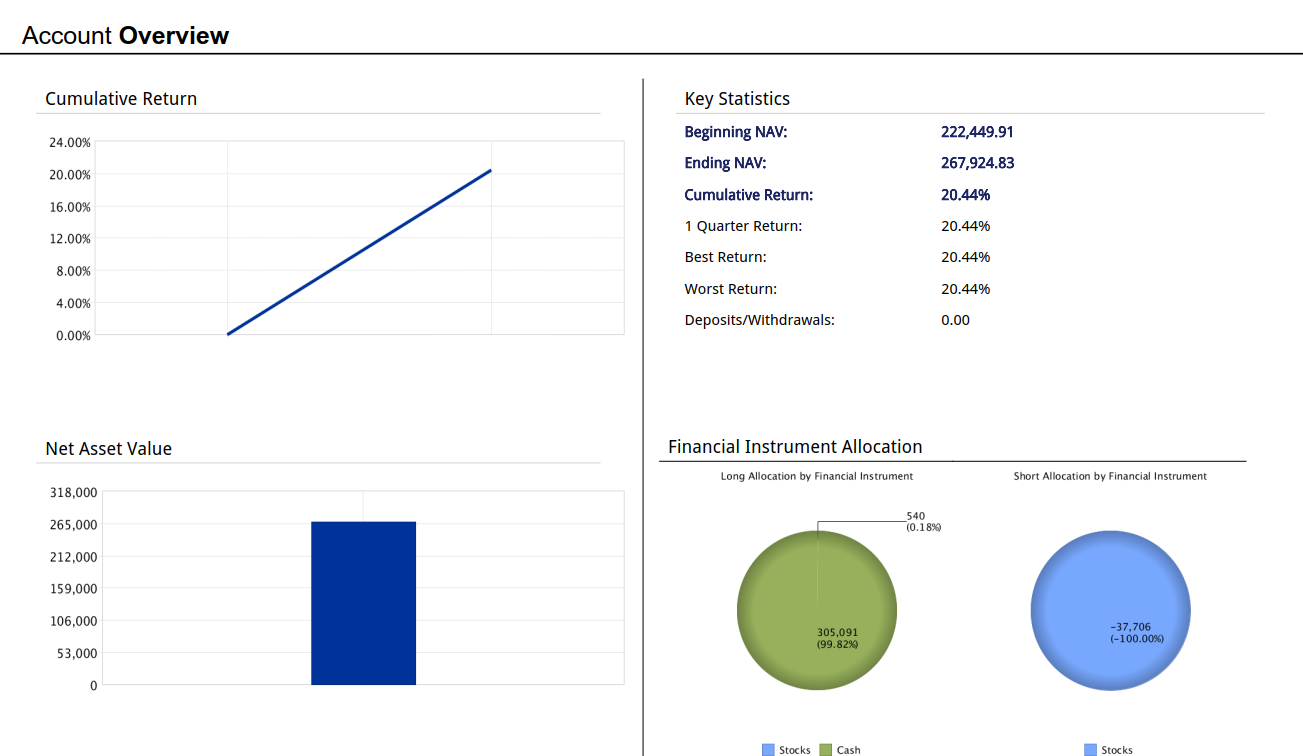This screenshot has height=756, width=1303.
Task: Click the Key Statistics section heading
Action: [x=737, y=99]
